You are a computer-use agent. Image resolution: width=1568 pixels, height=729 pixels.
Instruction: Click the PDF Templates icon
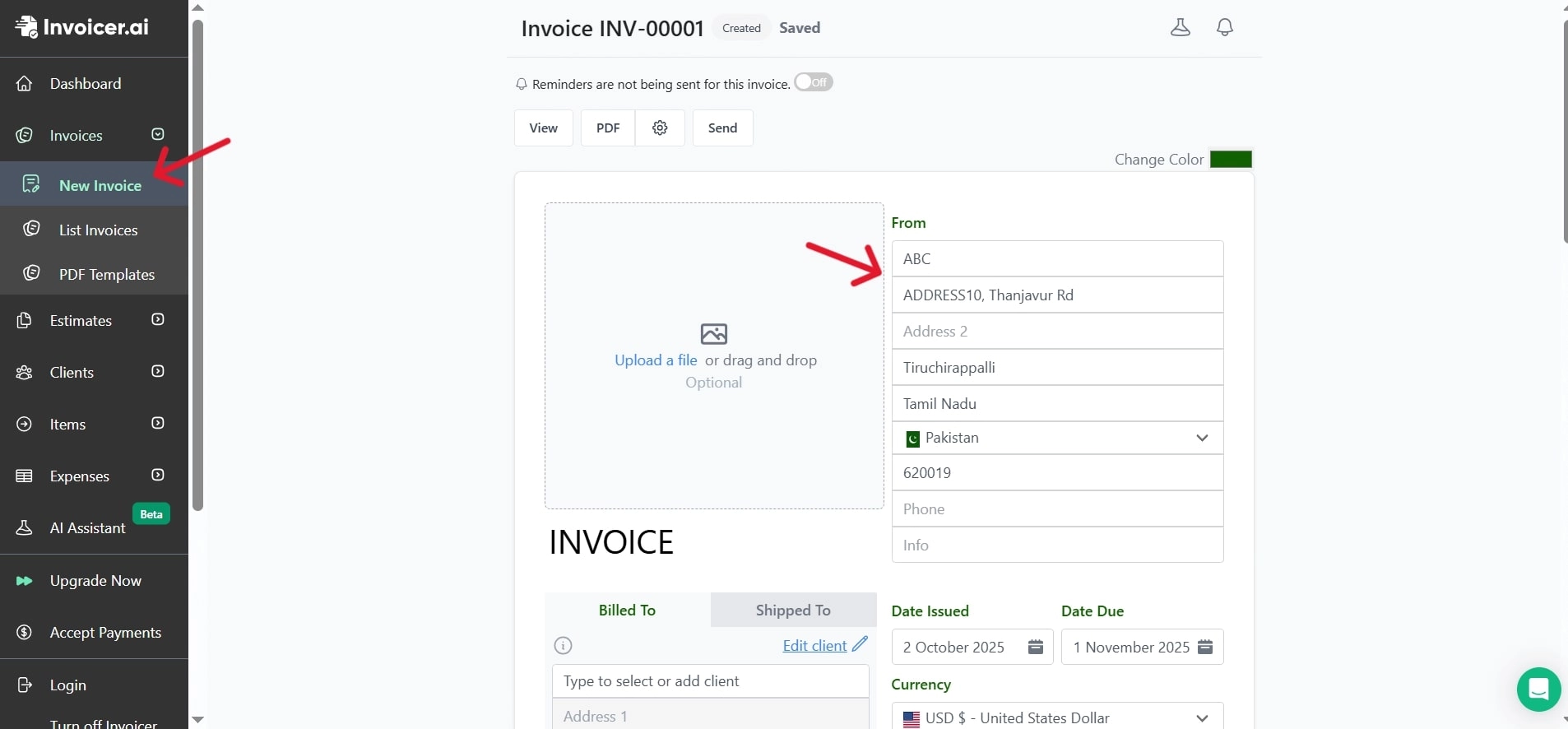[31, 273]
